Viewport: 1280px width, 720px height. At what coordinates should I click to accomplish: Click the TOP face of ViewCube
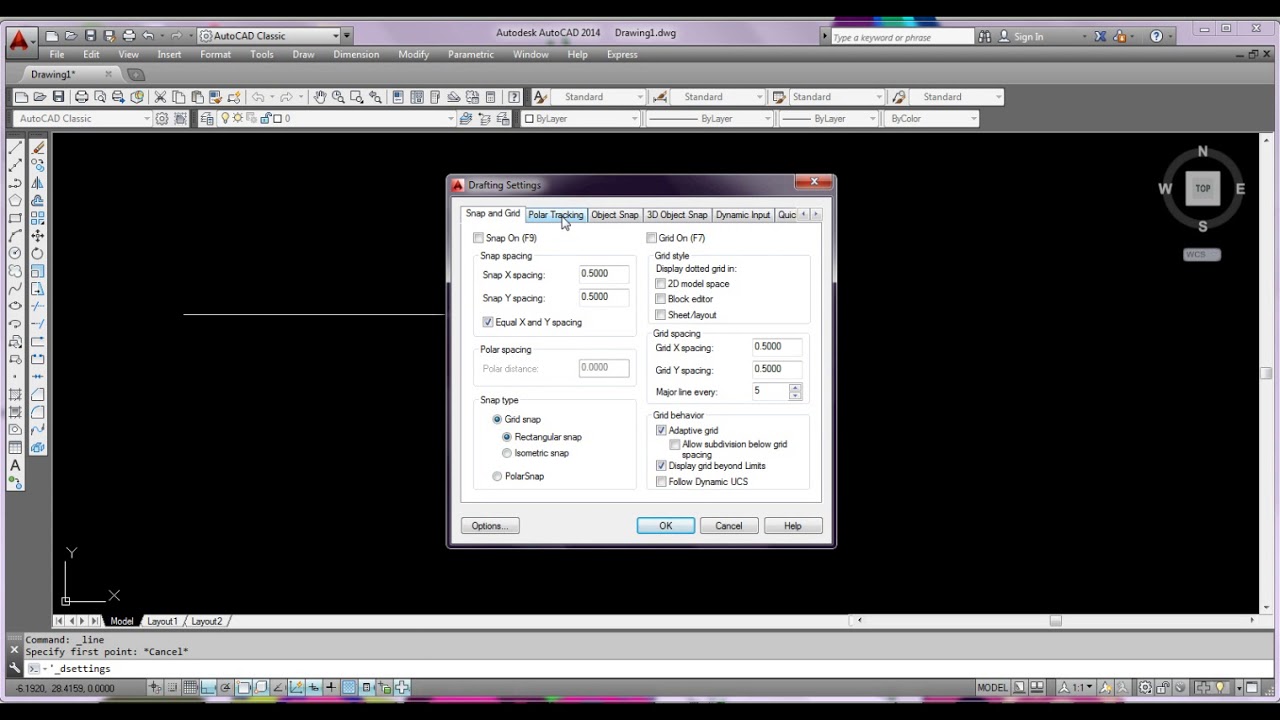pos(1203,188)
